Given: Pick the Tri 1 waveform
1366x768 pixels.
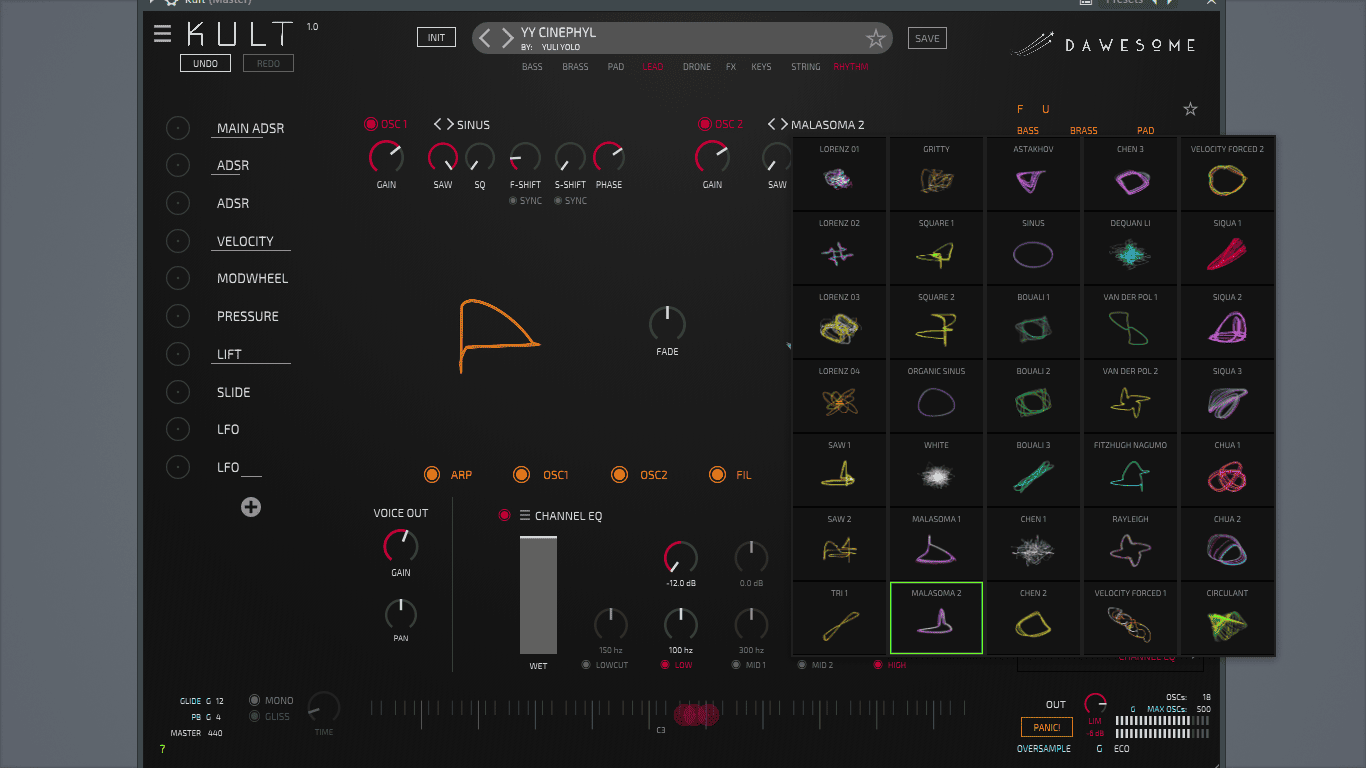Looking at the screenshot, I should point(840,617).
